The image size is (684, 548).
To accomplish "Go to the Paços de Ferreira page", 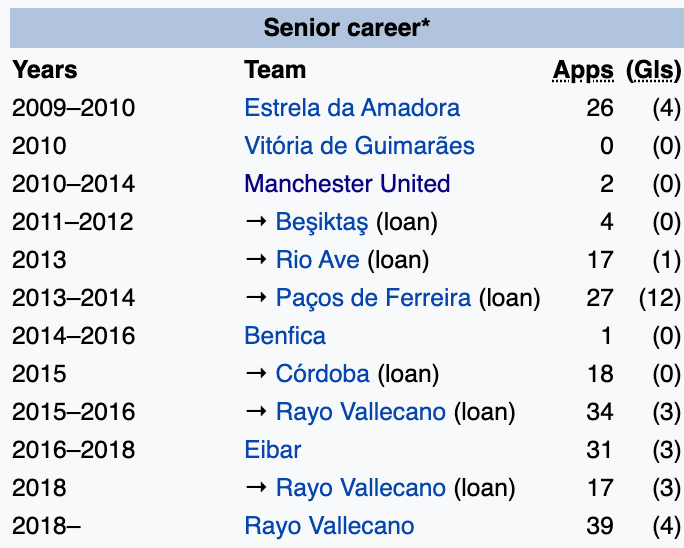I will coord(374,298).
